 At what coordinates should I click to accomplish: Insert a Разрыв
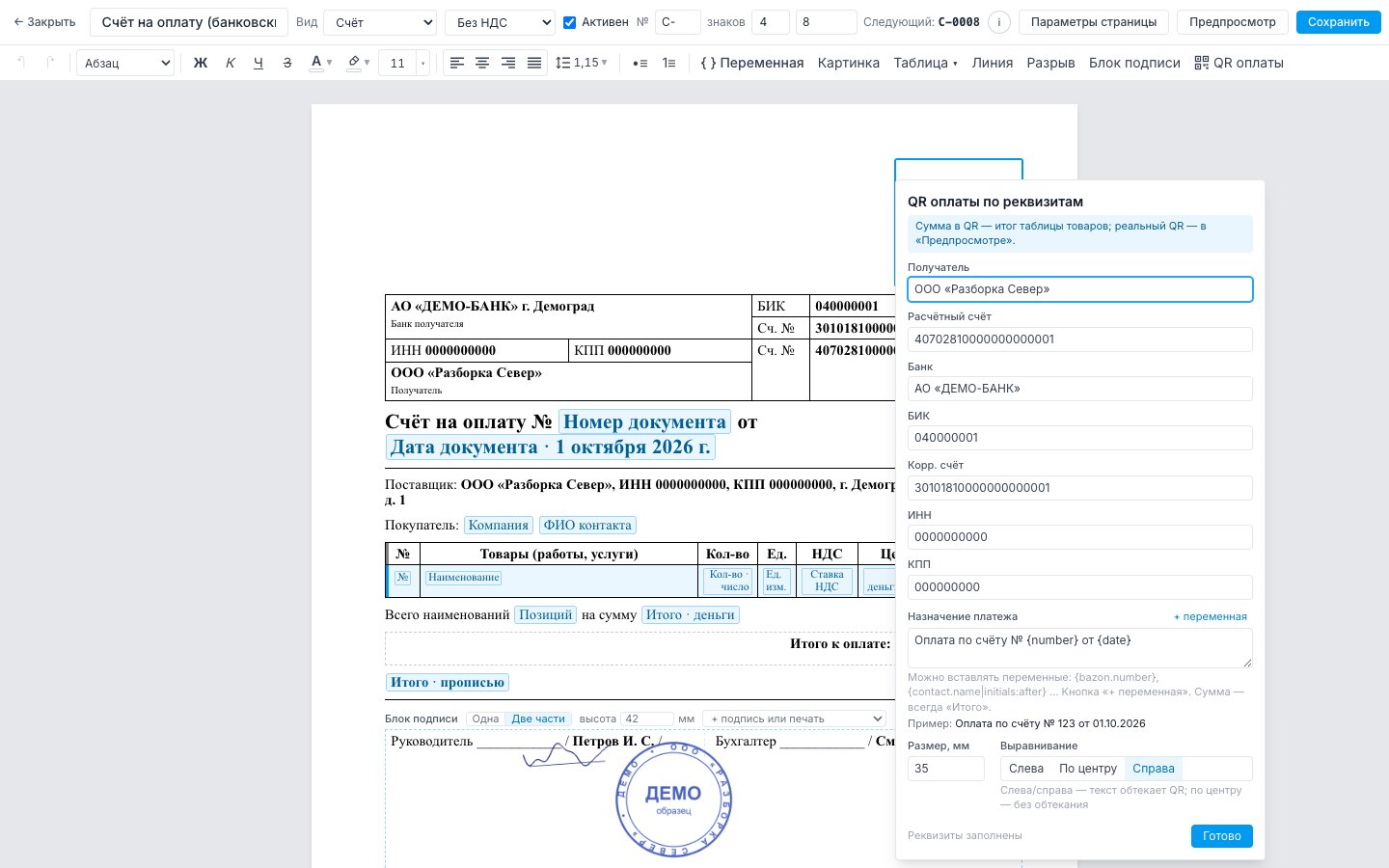1050,63
